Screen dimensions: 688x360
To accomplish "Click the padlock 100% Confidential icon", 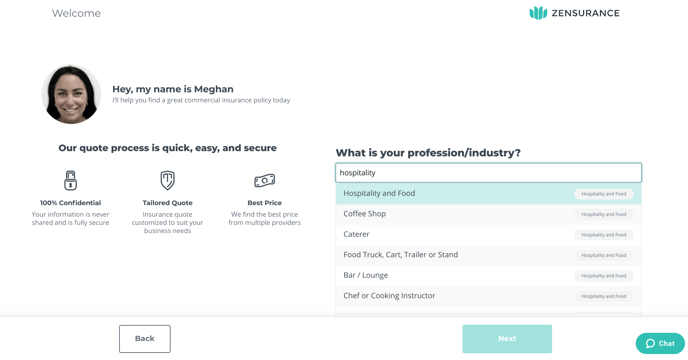I will click(70, 180).
